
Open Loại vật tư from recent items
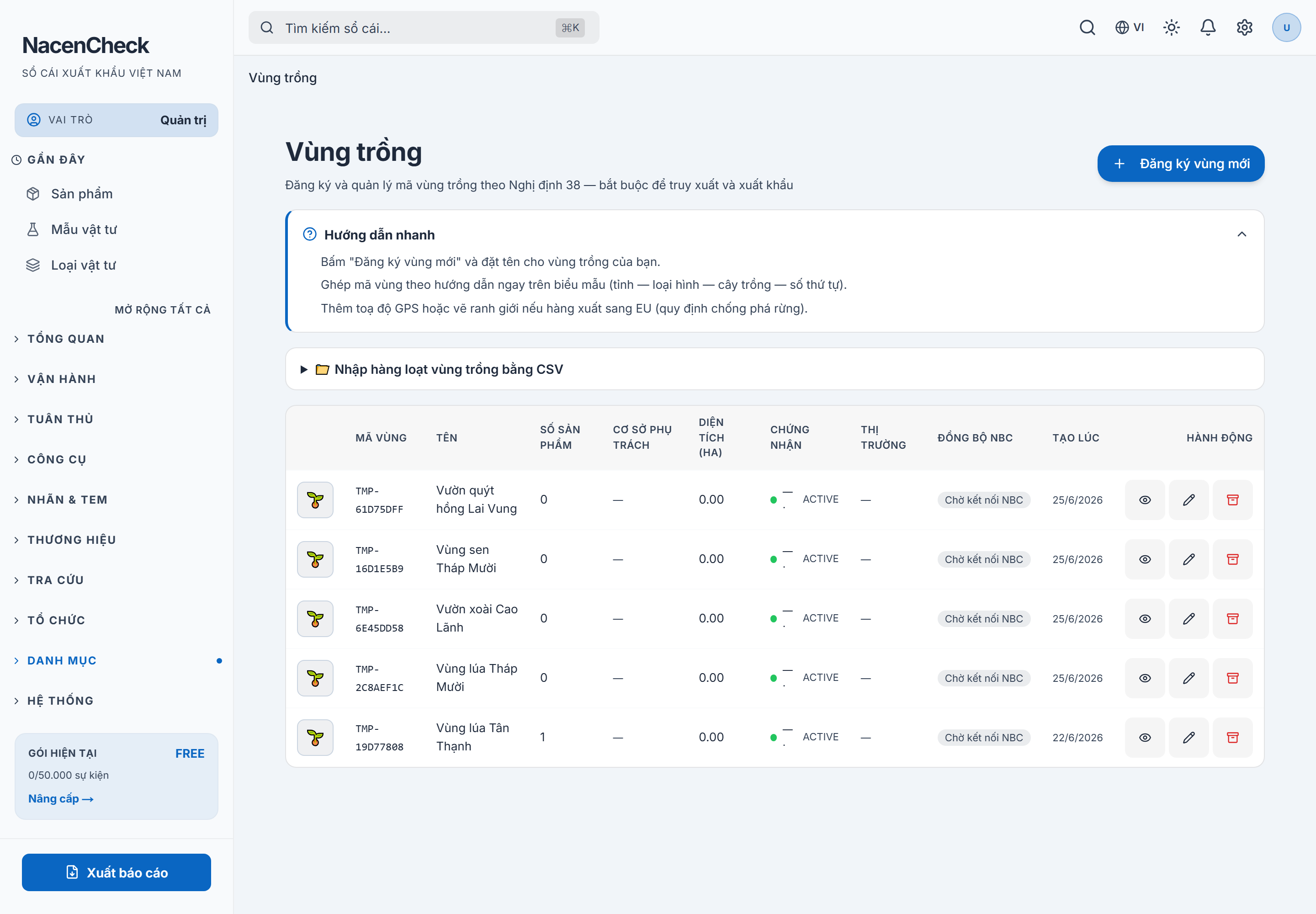tap(116, 265)
